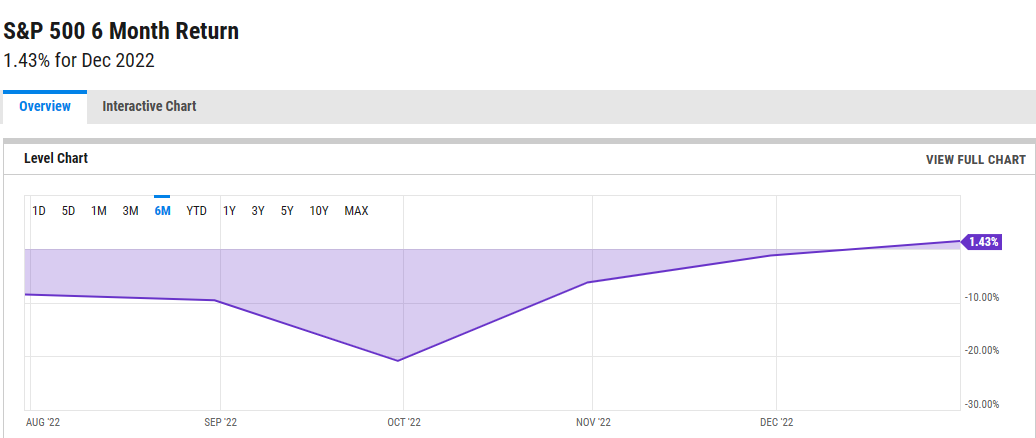Click the AUG '22 axis label
Viewport: 1036px width, 438px height.
click(x=42, y=423)
